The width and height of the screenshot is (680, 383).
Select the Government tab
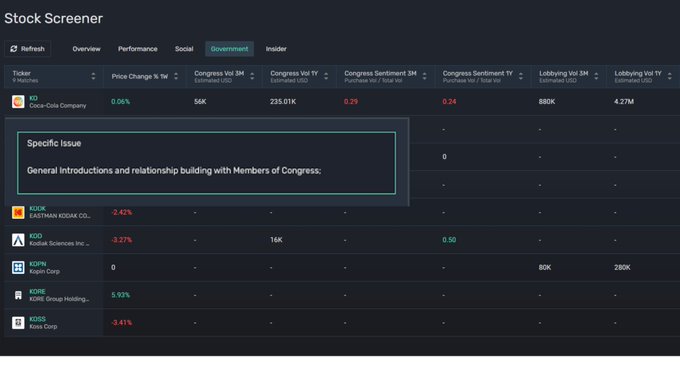pos(229,49)
